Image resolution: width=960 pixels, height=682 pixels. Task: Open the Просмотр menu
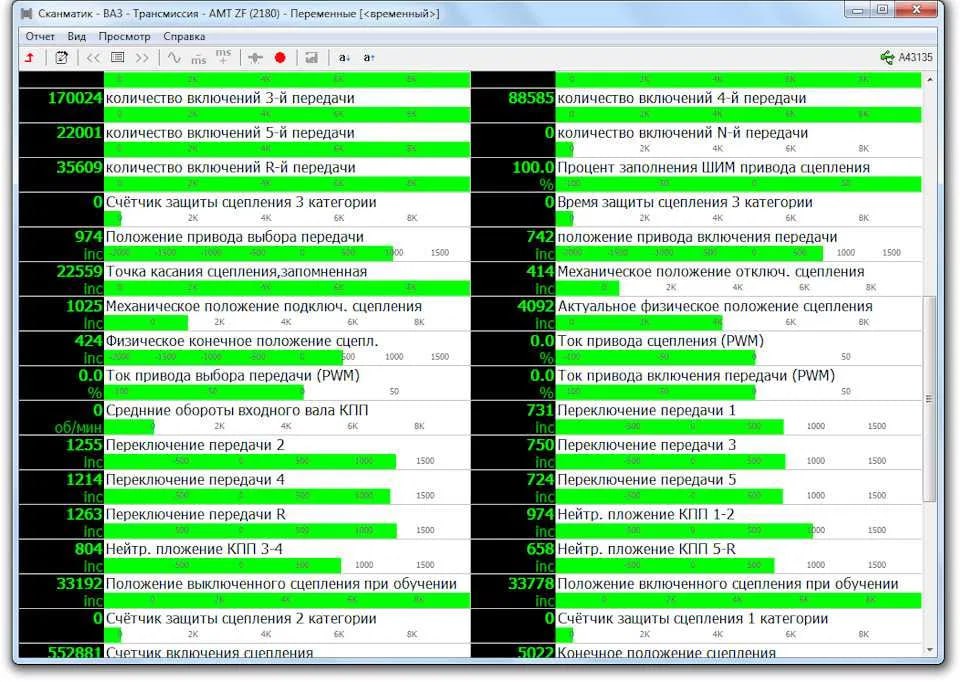124,36
